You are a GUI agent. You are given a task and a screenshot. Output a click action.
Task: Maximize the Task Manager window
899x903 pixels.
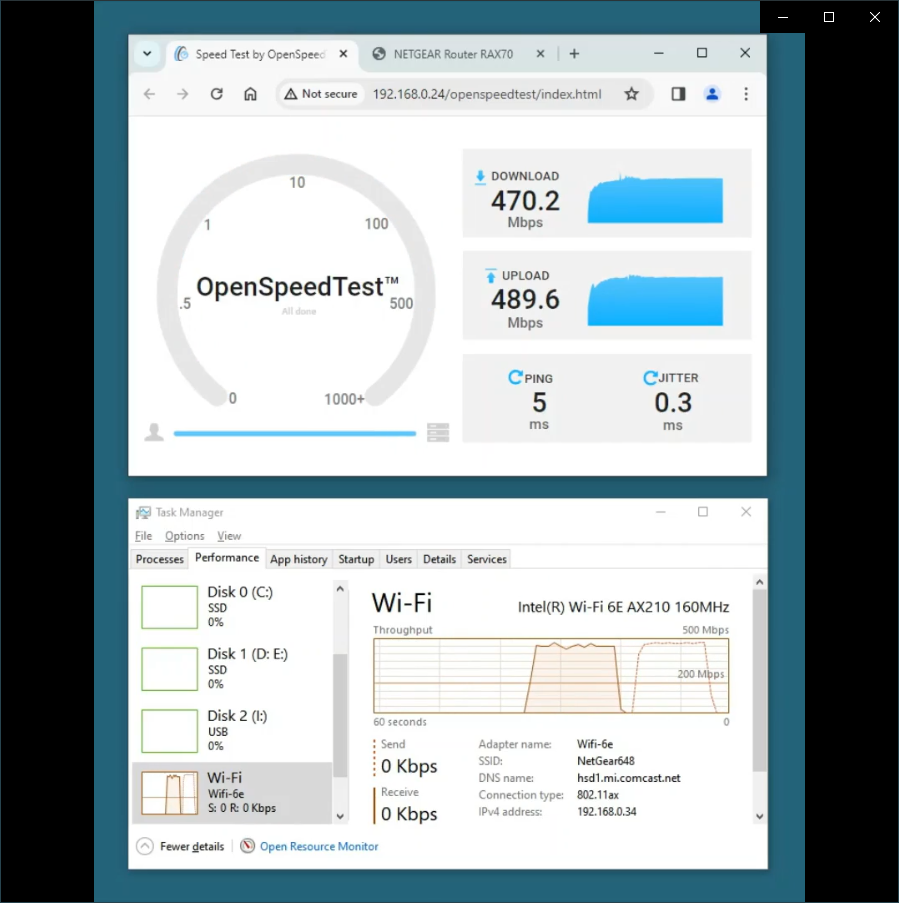(x=703, y=512)
